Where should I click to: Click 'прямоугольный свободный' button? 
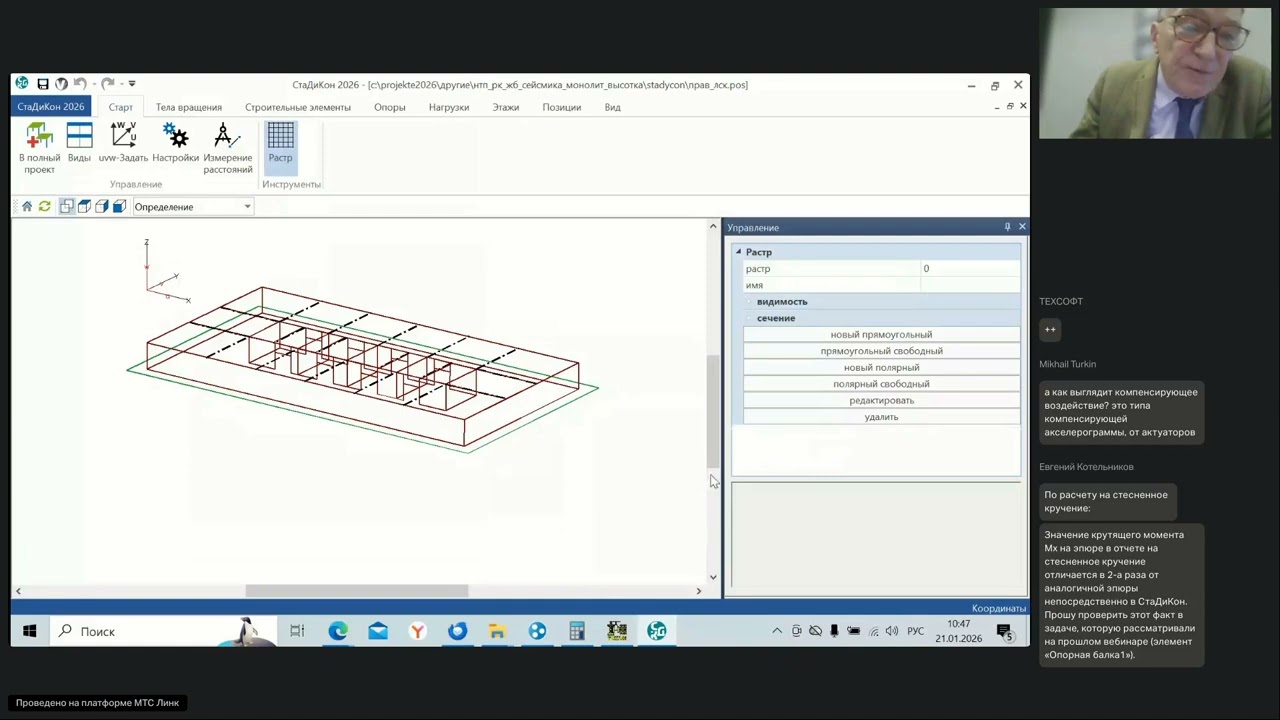click(881, 351)
